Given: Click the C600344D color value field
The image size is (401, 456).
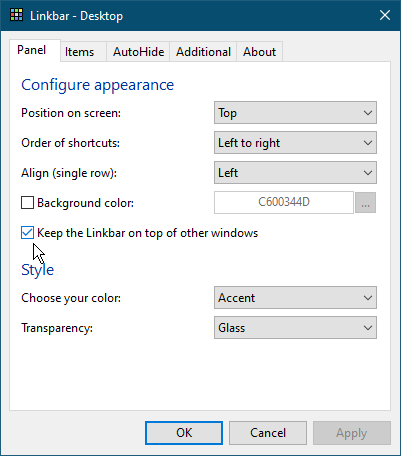Looking at the screenshot, I should click(284, 202).
